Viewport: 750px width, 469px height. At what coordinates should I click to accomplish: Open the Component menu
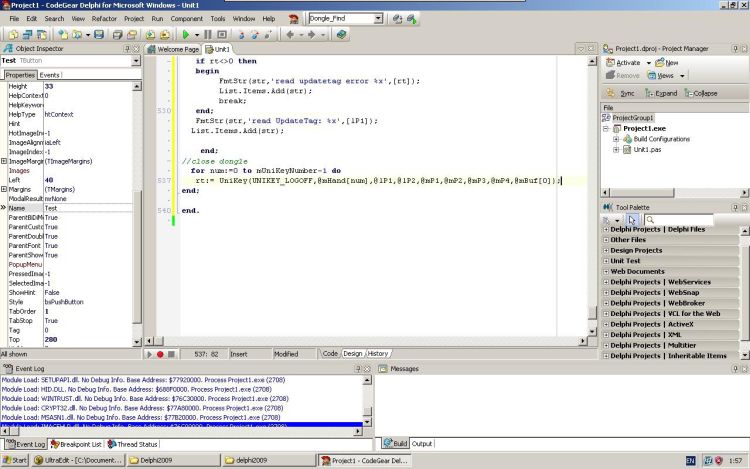click(x=187, y=19)
